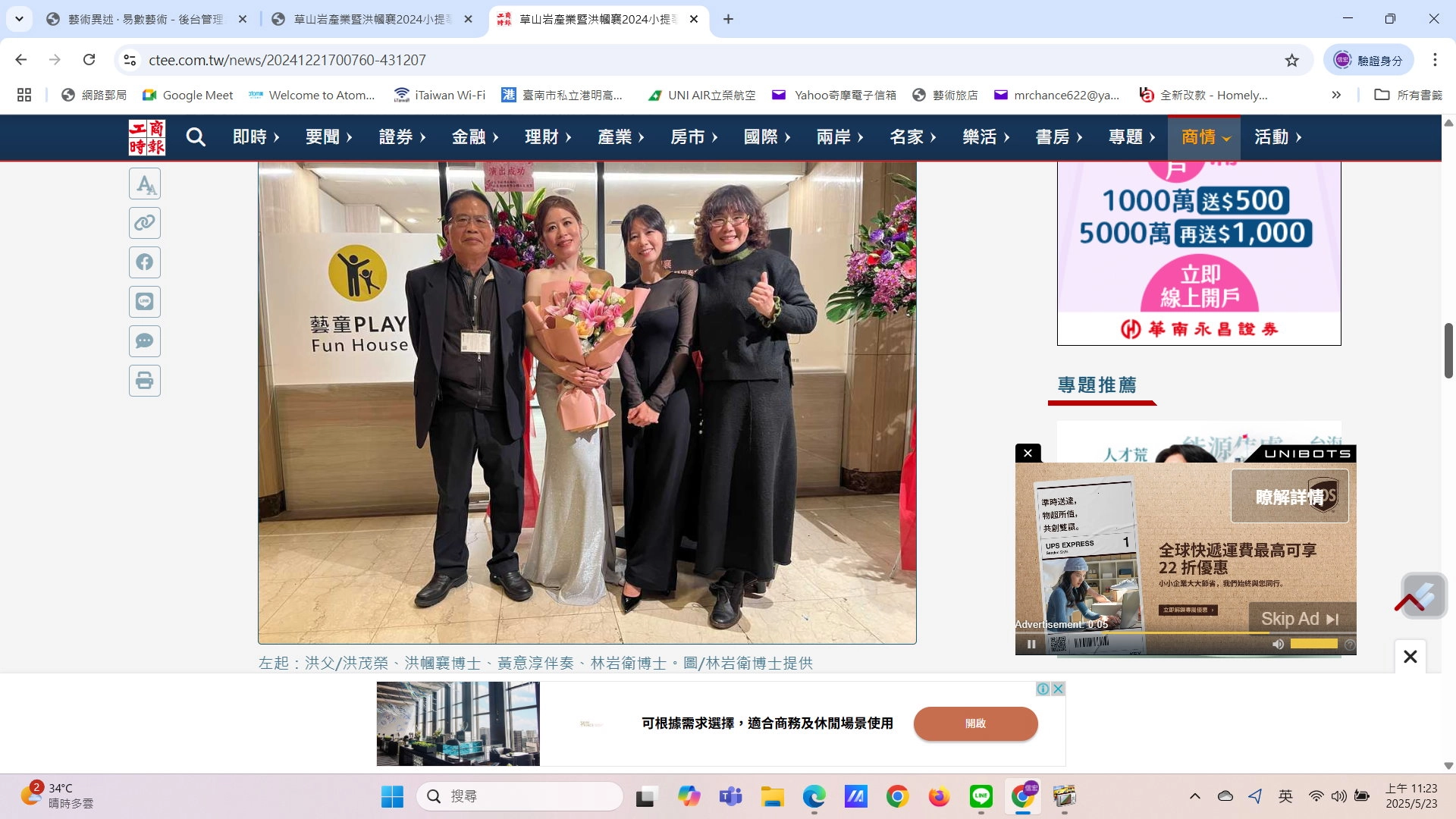Image resolution: width=1456 pixels, height=819 pixels.
Task: Share article on Facebook icon
Action: pyautogui.click(x=144, y=262)
